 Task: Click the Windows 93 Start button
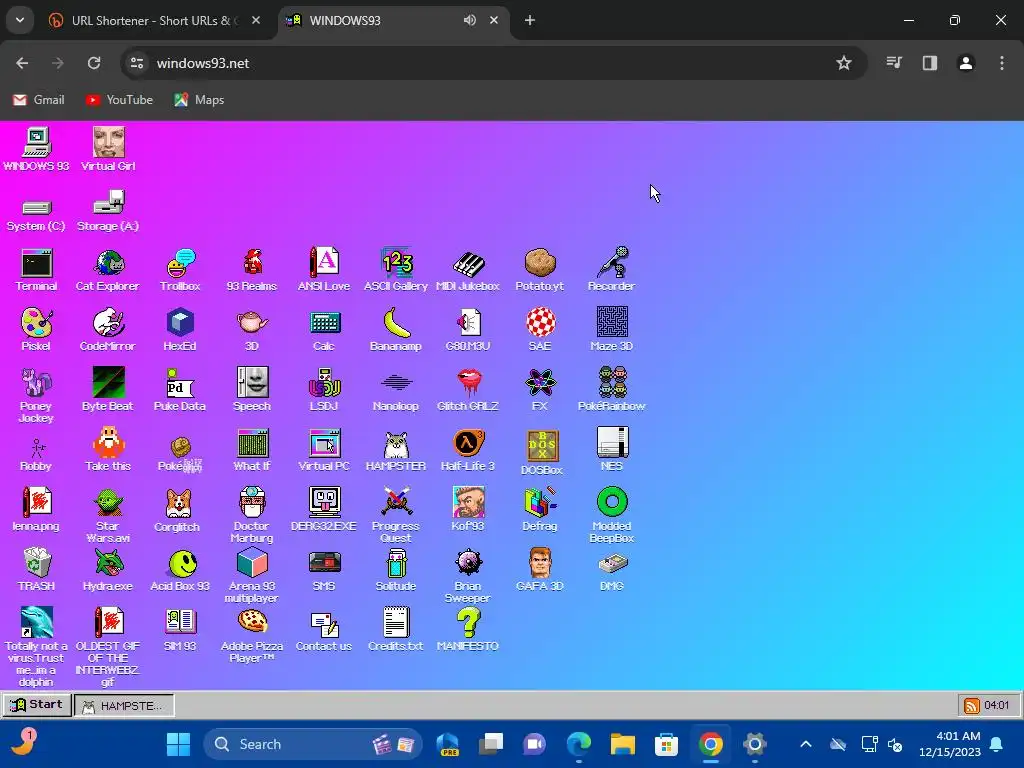pos(37,705)
